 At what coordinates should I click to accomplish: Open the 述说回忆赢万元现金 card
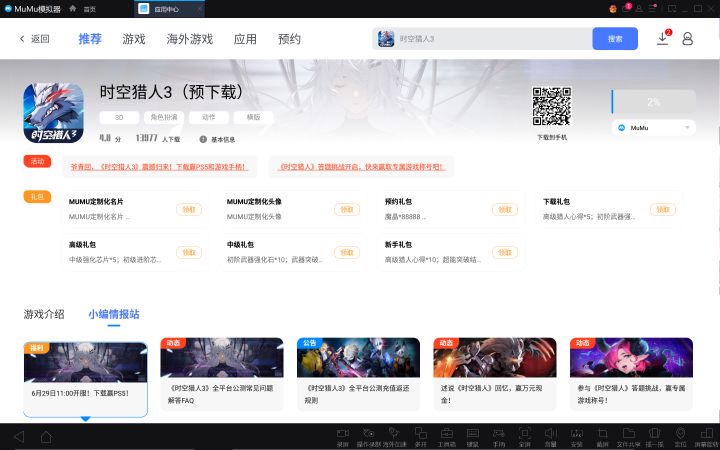point(495,374)
